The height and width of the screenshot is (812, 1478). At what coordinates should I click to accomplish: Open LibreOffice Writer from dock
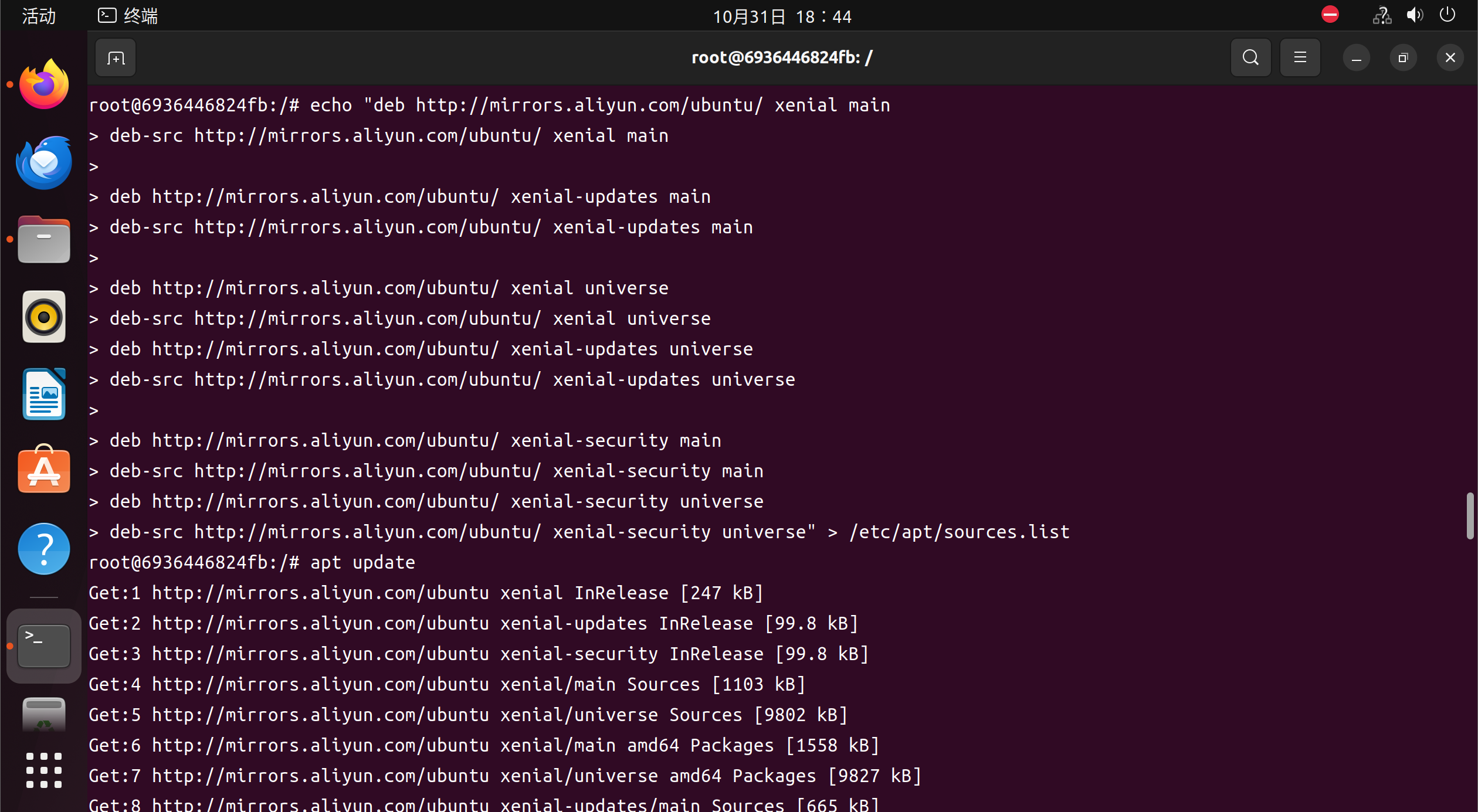(x=44, y=395)
